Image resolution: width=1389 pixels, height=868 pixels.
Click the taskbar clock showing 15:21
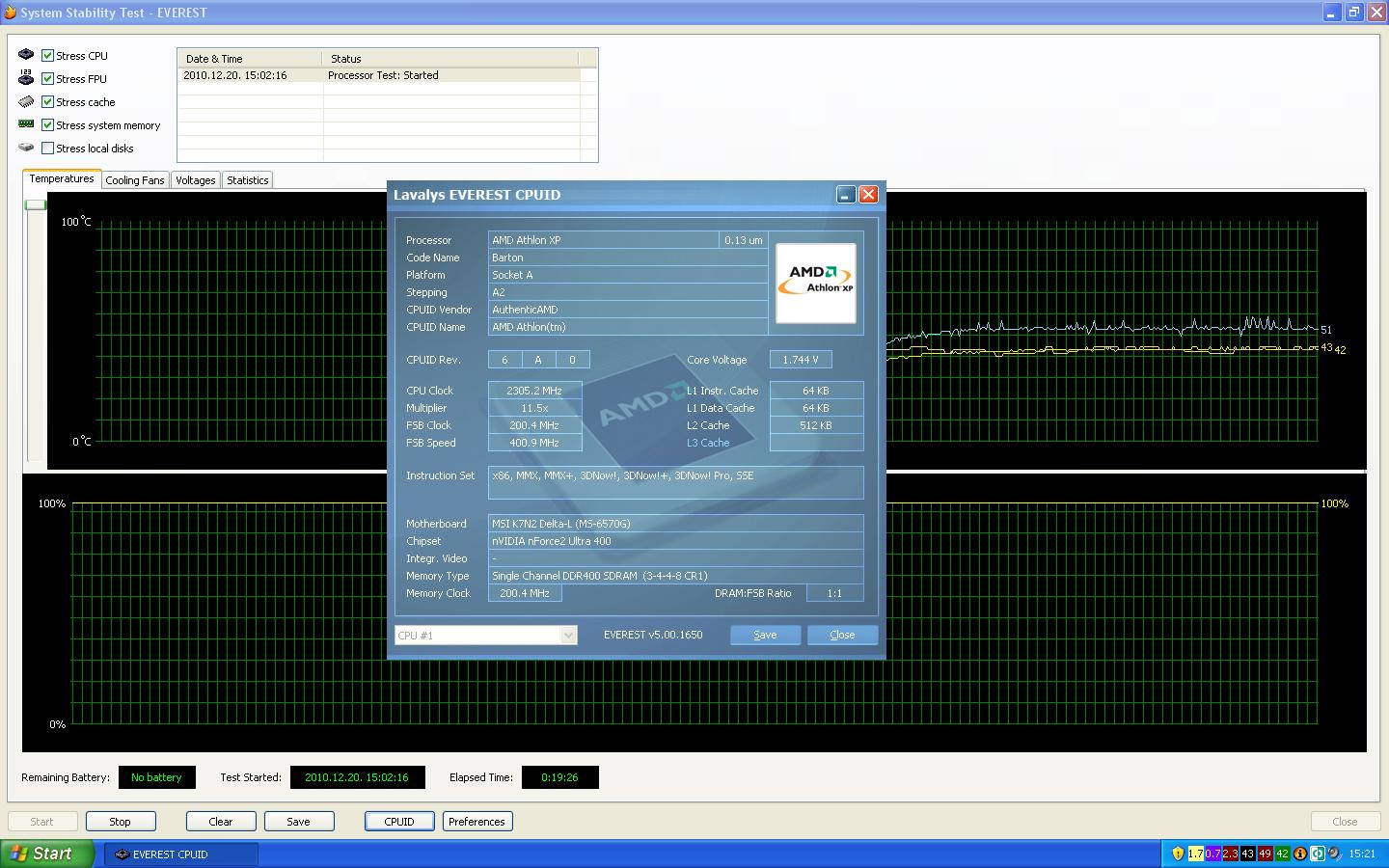point(1362,854)
